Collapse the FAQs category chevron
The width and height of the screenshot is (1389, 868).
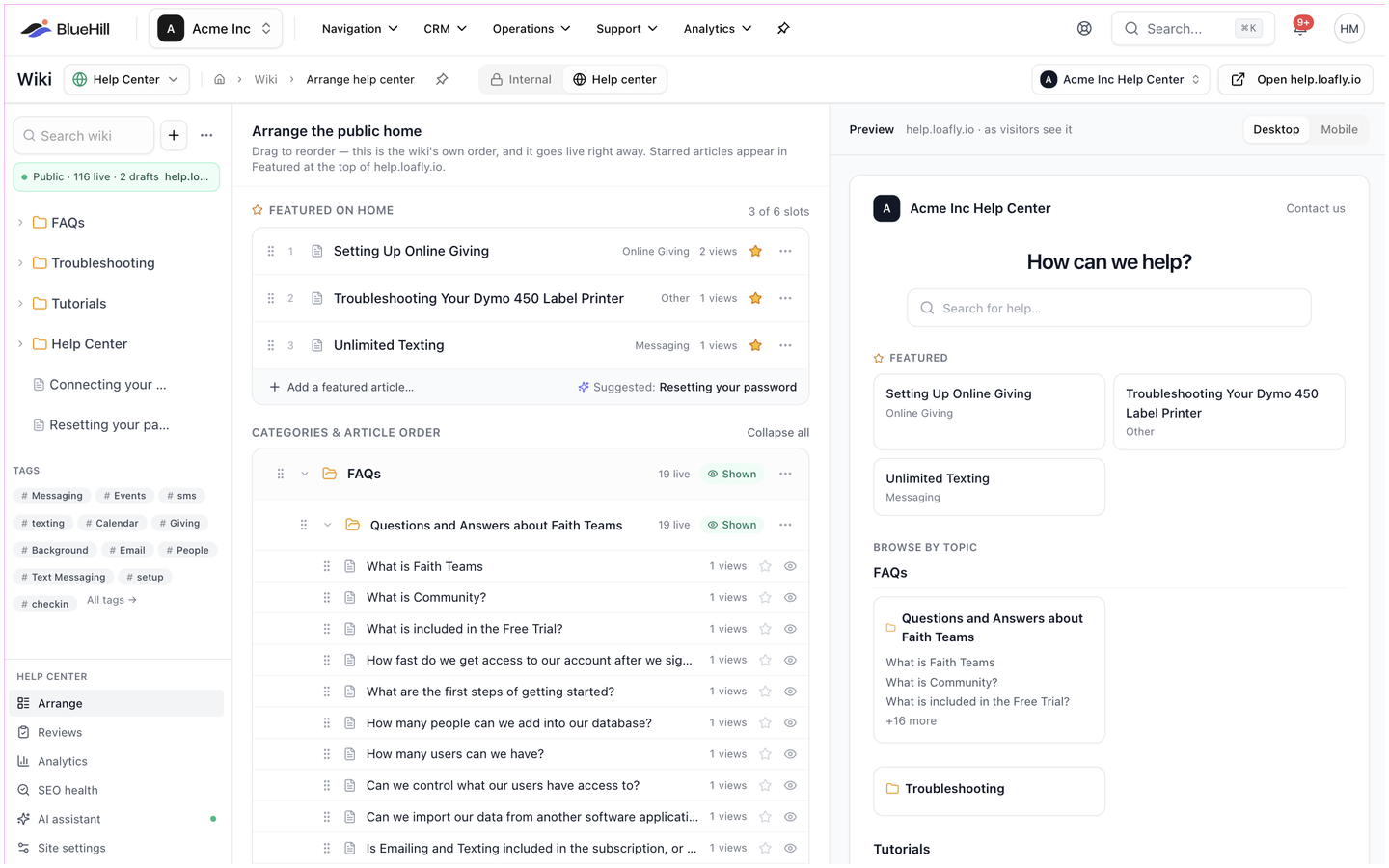305,474
